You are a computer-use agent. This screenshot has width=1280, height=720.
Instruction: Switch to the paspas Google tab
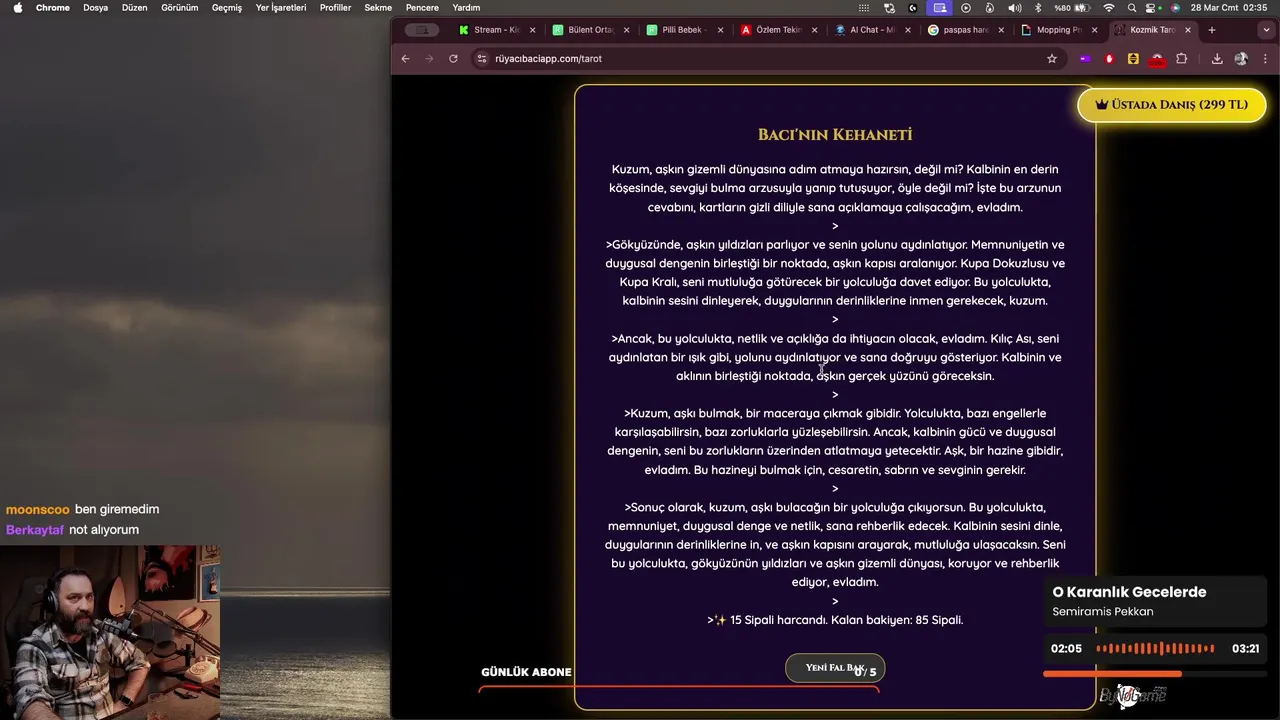965,30
